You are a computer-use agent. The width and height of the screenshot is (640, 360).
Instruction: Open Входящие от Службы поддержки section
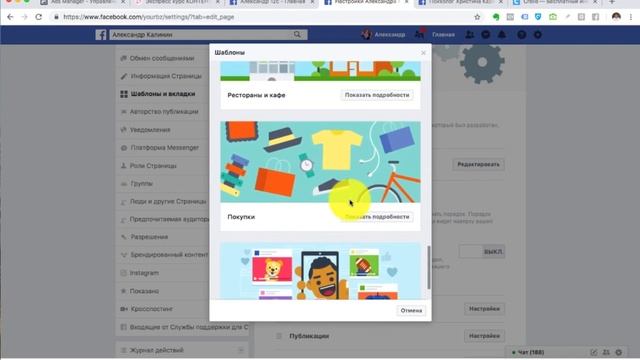click(x=184, y=327)
